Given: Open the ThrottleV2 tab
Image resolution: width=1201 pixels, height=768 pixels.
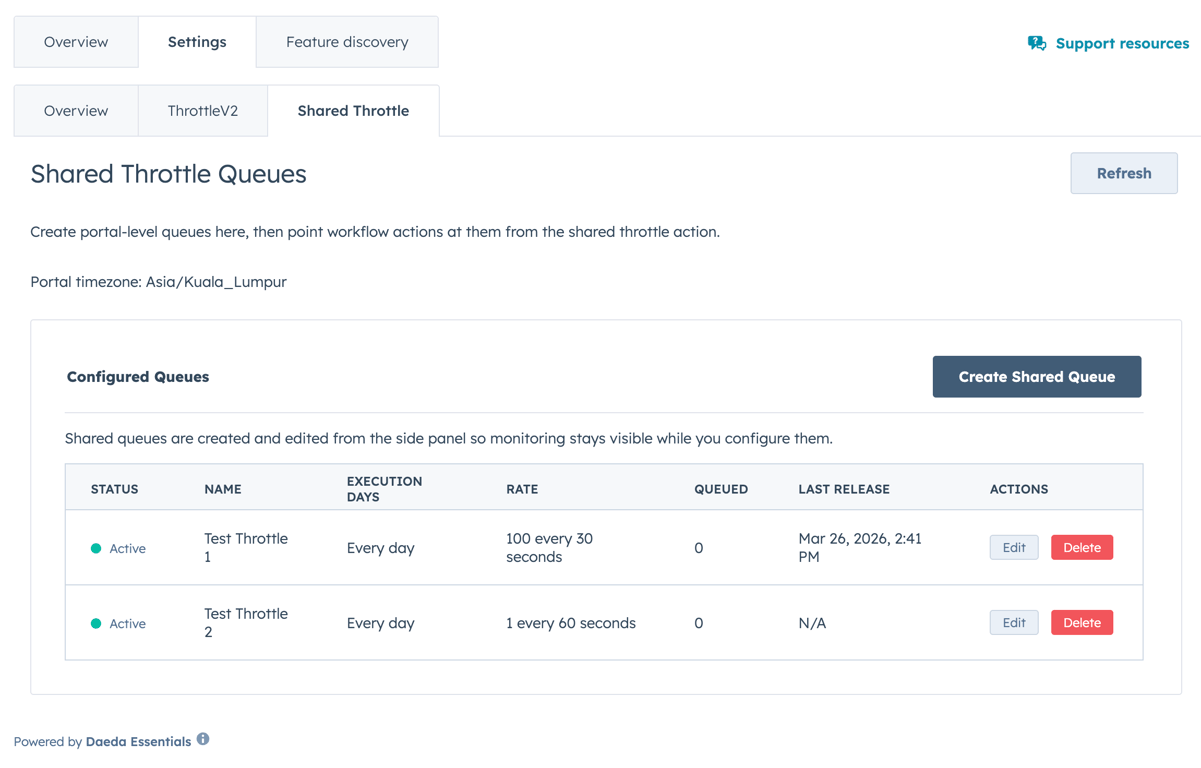Looking at the screenshot, I should (203, 111).
